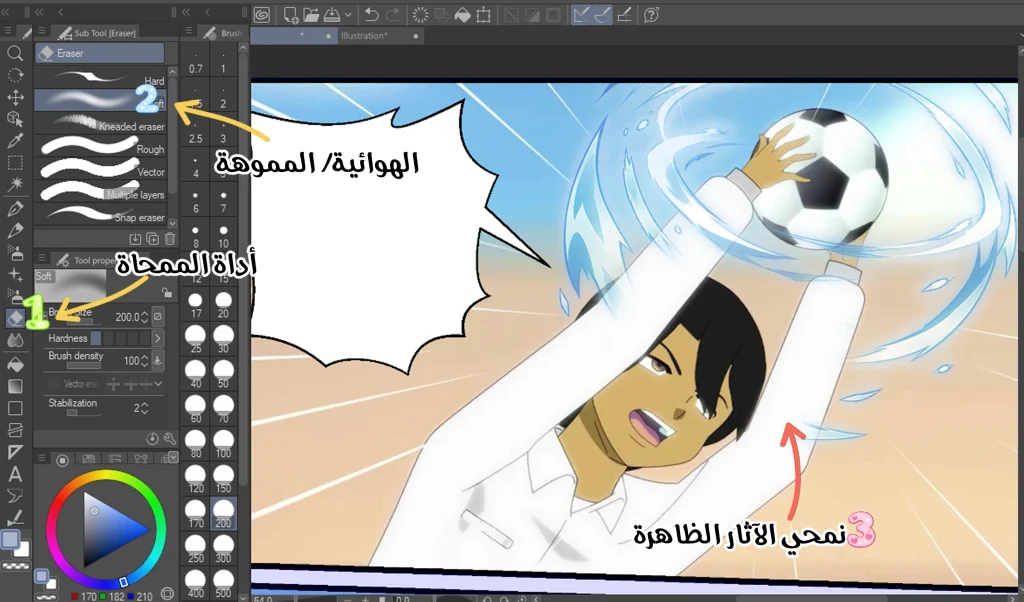Toggle Snap to Grid

click(x=624, y=14)
